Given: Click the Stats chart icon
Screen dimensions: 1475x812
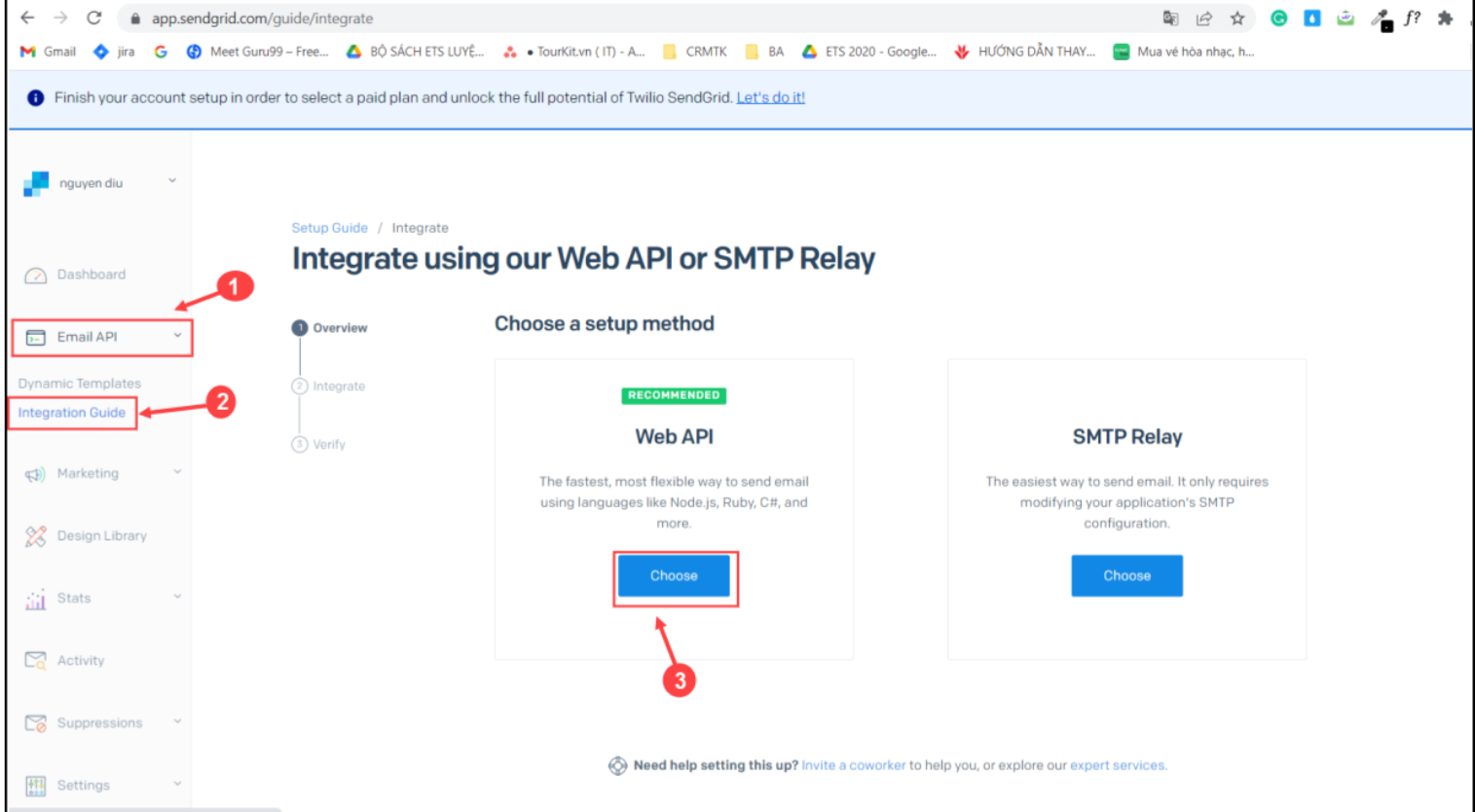Looking at the screenshot, I should [x=35, y=599].
